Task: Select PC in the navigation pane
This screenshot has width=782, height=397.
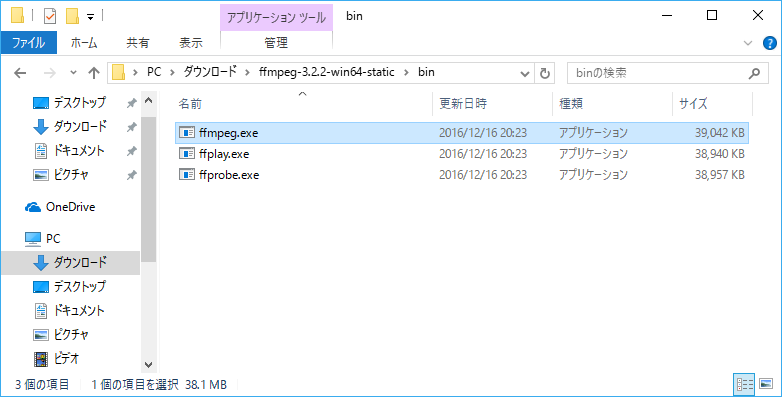Action: coord(53,238)
